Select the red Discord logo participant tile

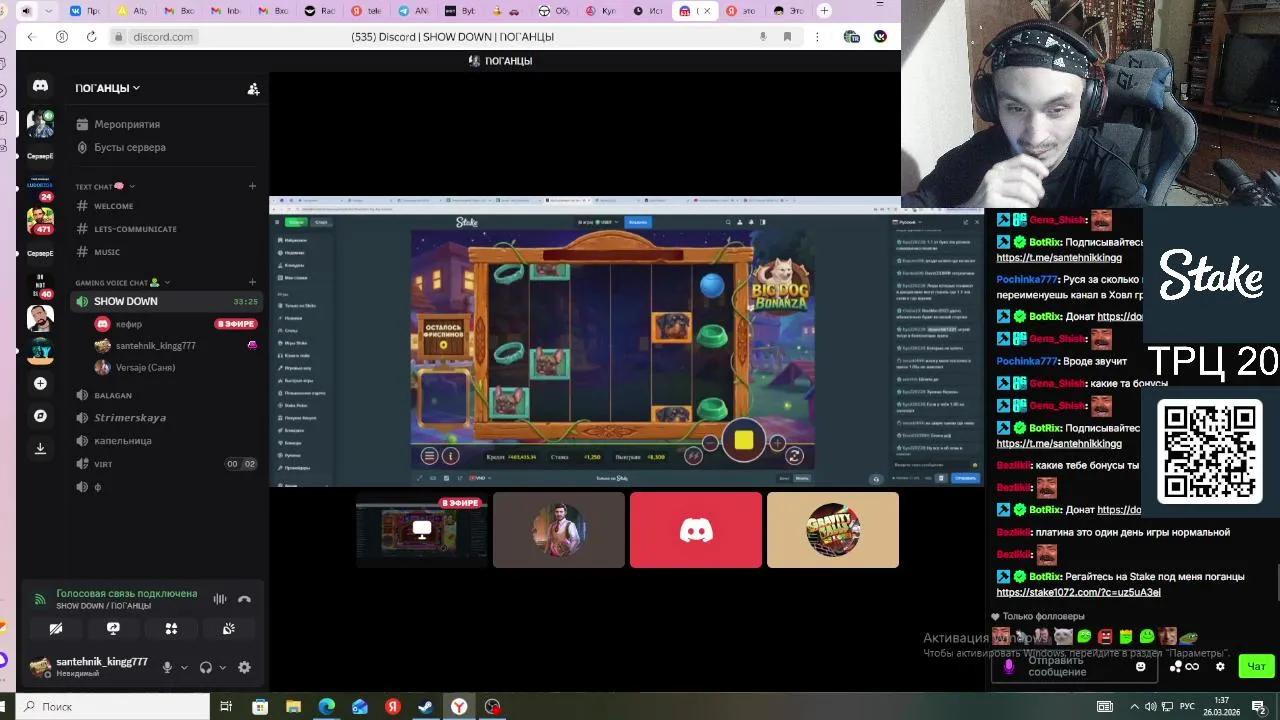coord(696,530)
